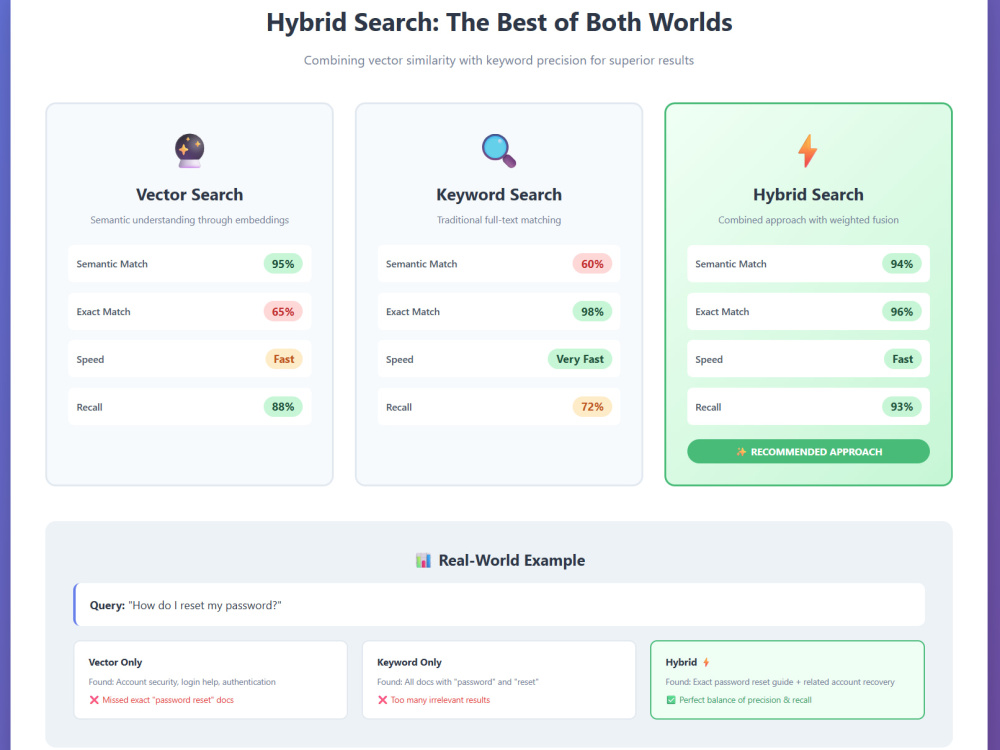
Task: Click the 72% Recall badge in Keyword Search
Action: pos(592,407)
